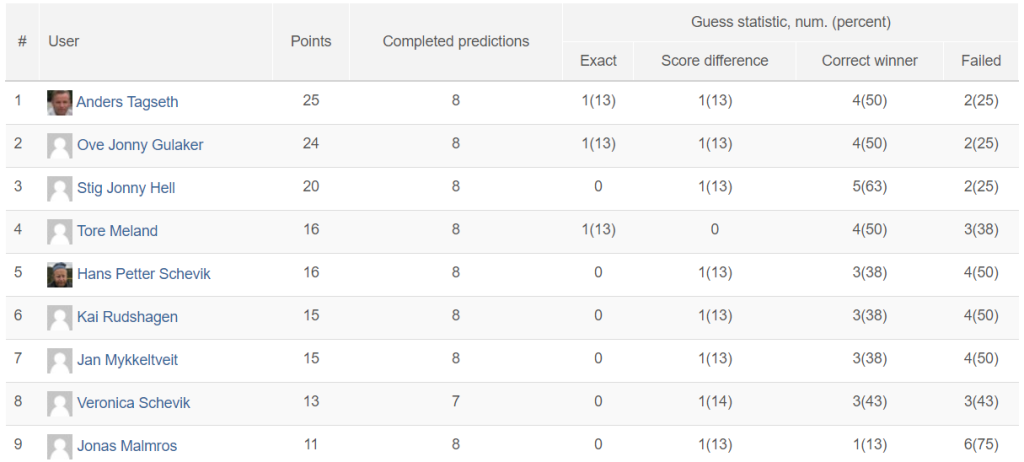Screen dimensions: 1024x462
Task: Click Anders Tagseth's profile photo
Action: (59, 103)
